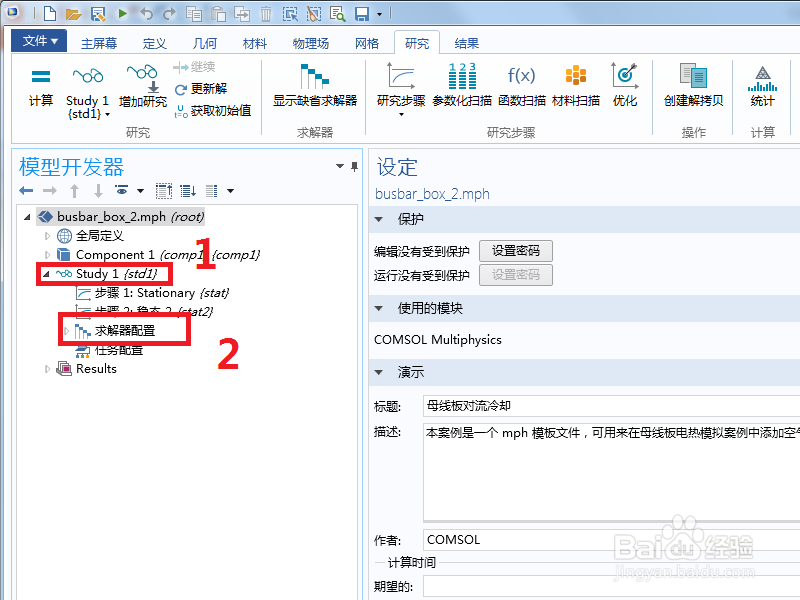Move node up in Model Builder
Viewport: 800px width, 600px height.
[x=74, y=191]
